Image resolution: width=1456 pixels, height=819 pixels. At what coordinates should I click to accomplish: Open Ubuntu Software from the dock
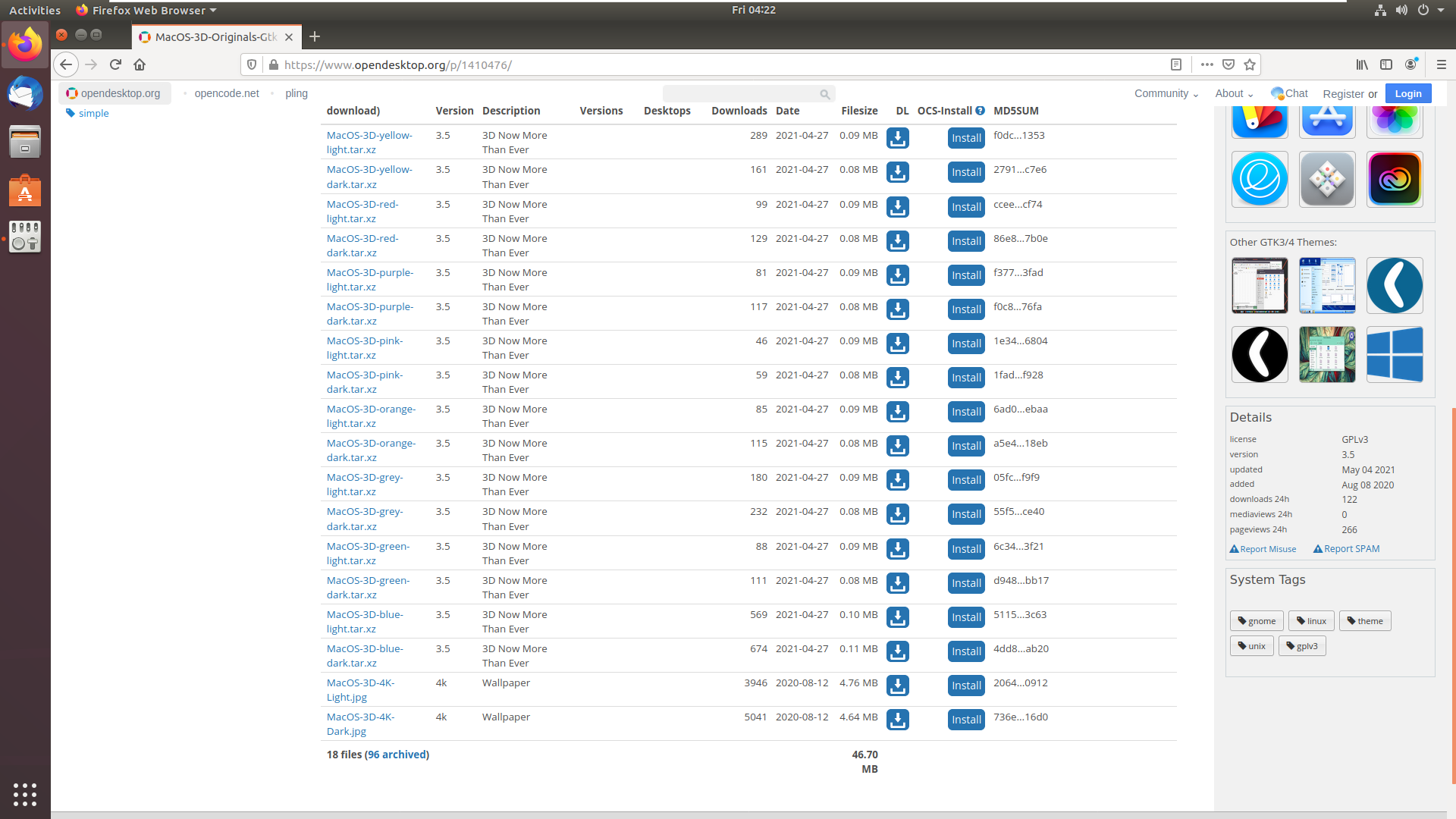click(x=25, y=190)
